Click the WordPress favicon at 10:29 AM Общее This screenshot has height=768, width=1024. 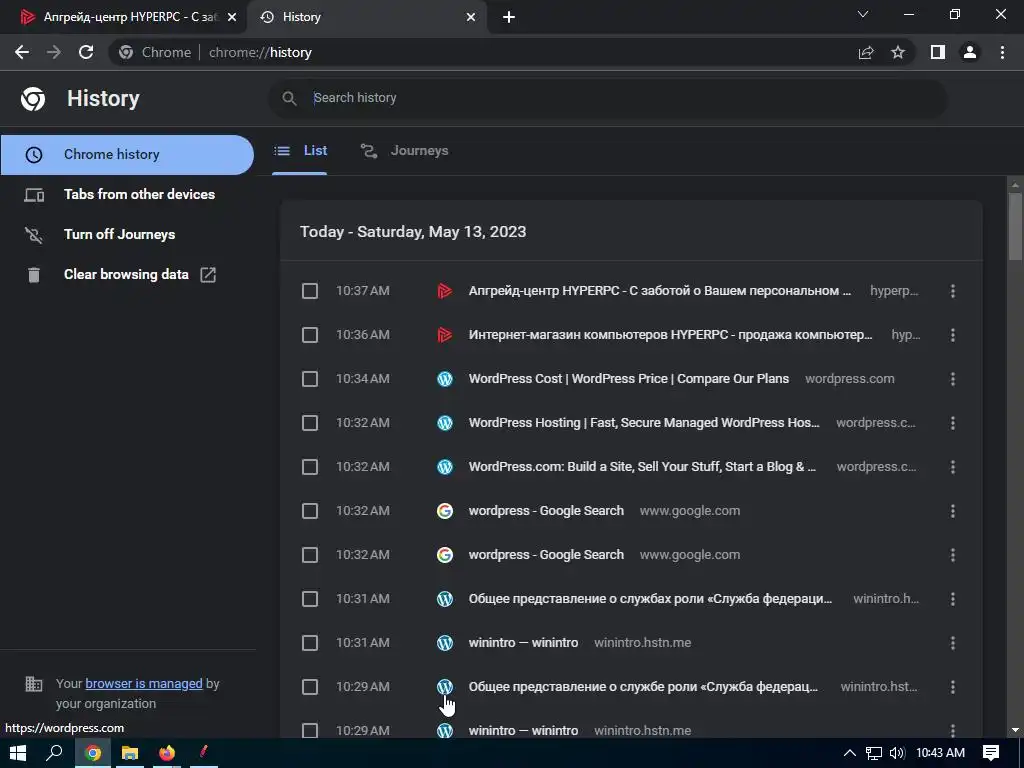click(x=445, y=687)
